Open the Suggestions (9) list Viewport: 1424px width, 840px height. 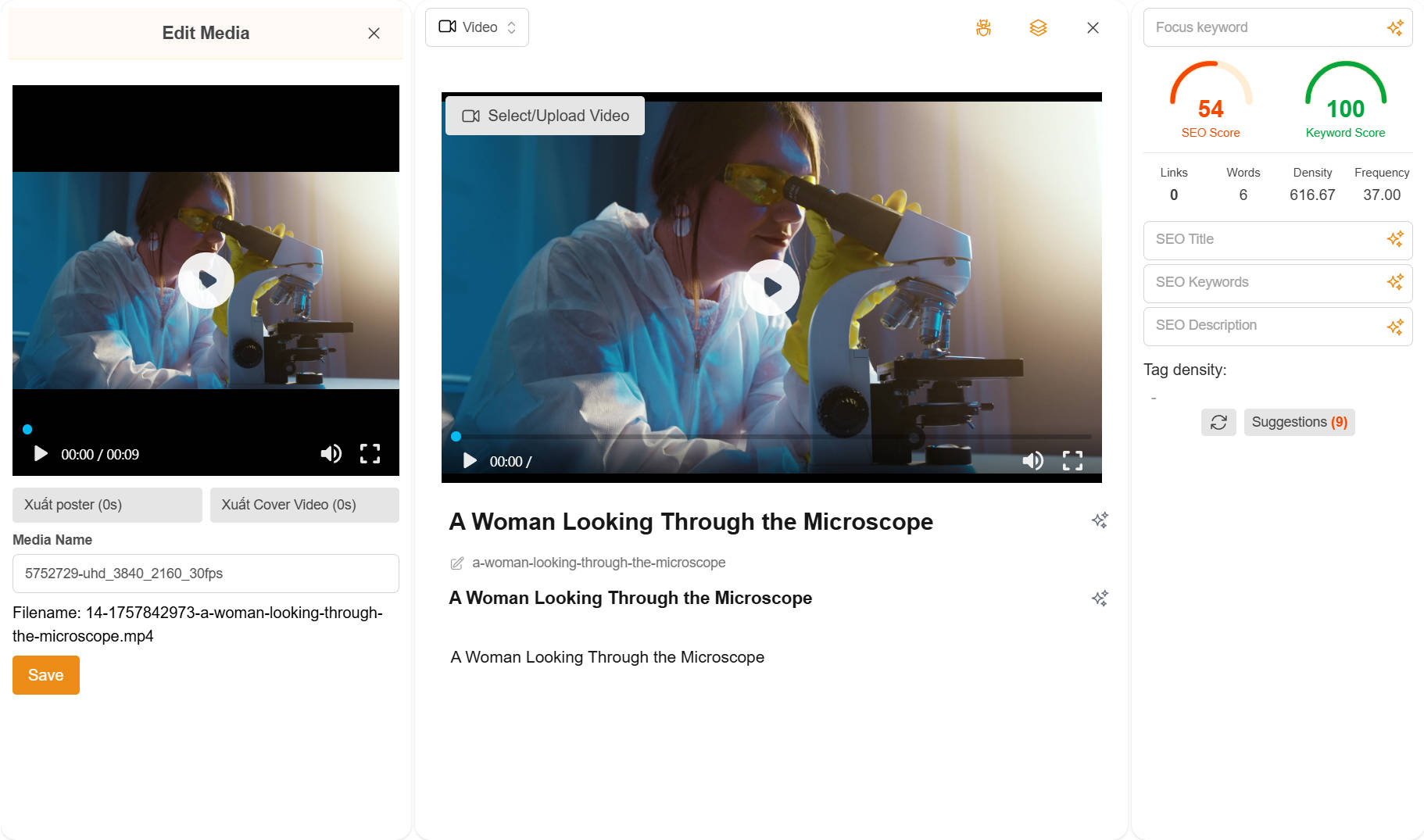pyautogui.click(x=1299, y=422)
